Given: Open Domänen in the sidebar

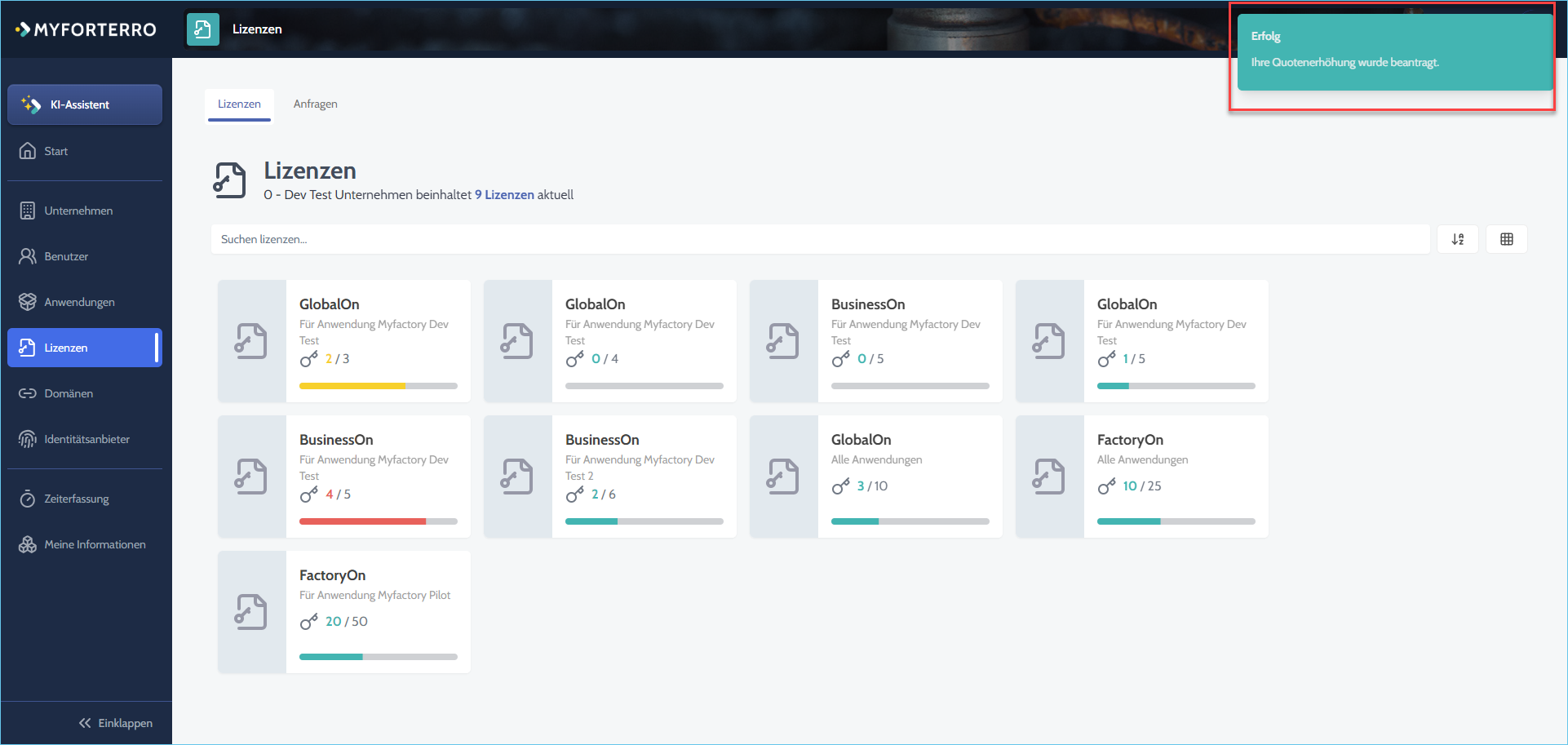Looking at the screenshot, I should click(x=85, y=393).
